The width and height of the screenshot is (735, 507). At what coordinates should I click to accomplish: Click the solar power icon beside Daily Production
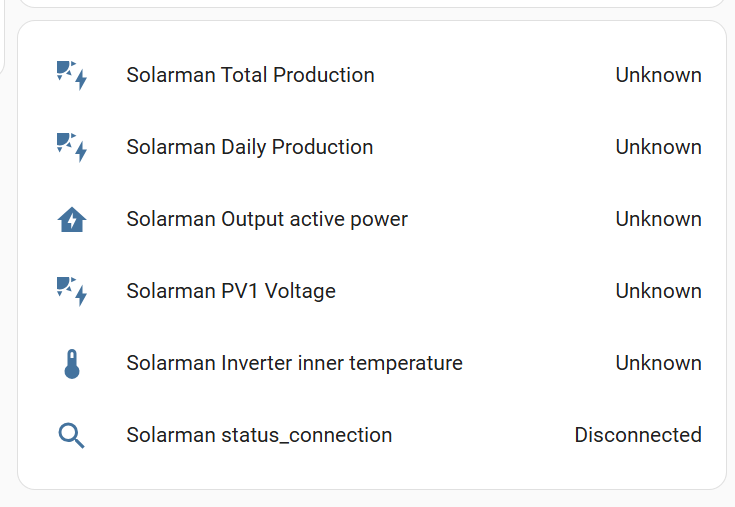[x=72, y=147]
